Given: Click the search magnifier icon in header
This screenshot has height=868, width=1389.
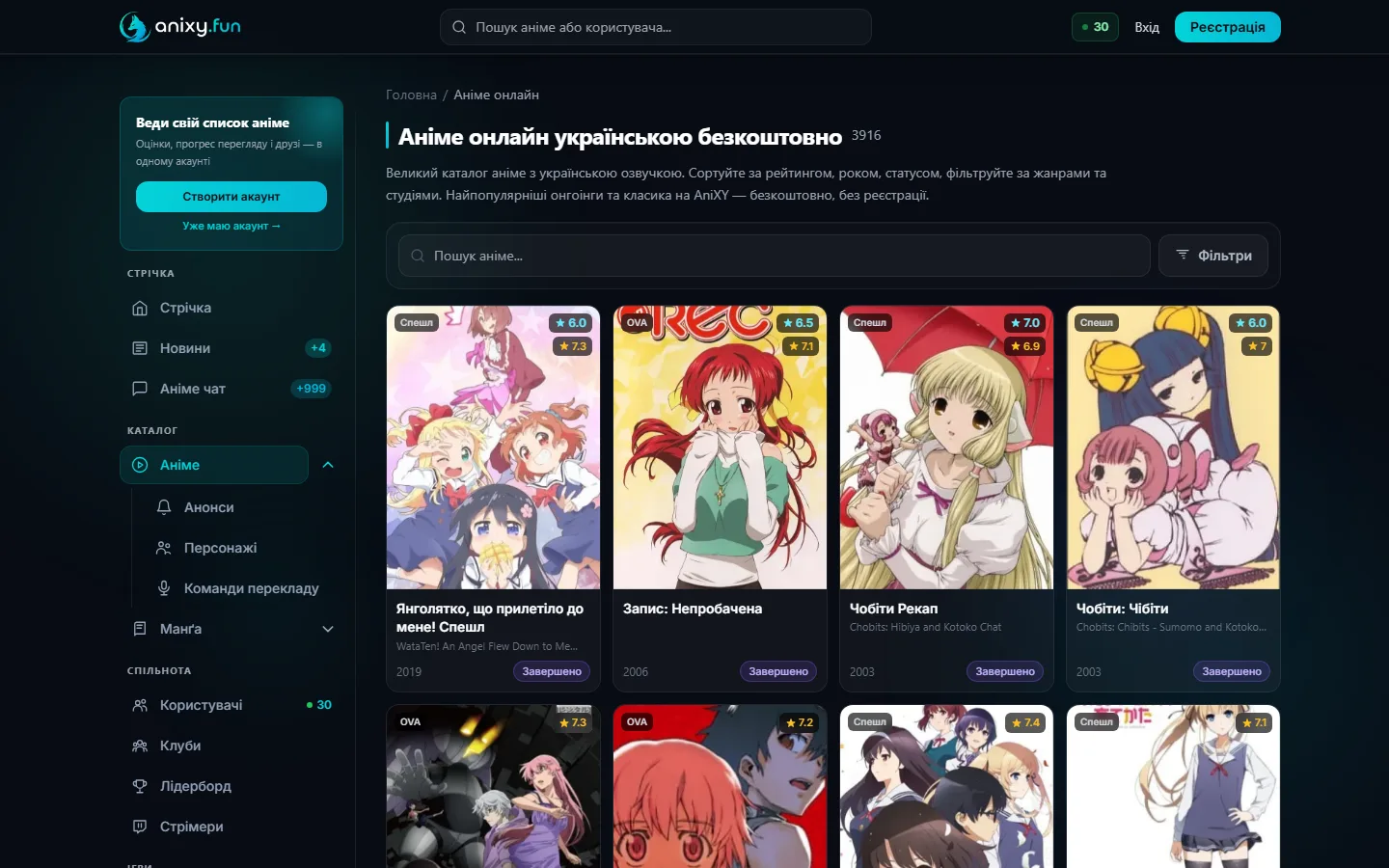Looking at the screenshot, I should click(x=459, y=27).
